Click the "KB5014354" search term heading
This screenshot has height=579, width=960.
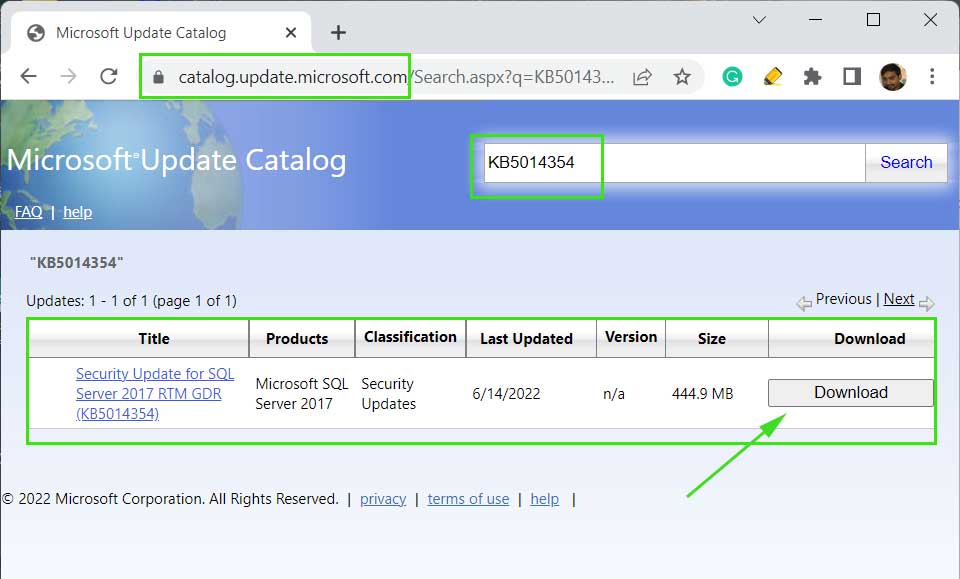click(77, 263)
